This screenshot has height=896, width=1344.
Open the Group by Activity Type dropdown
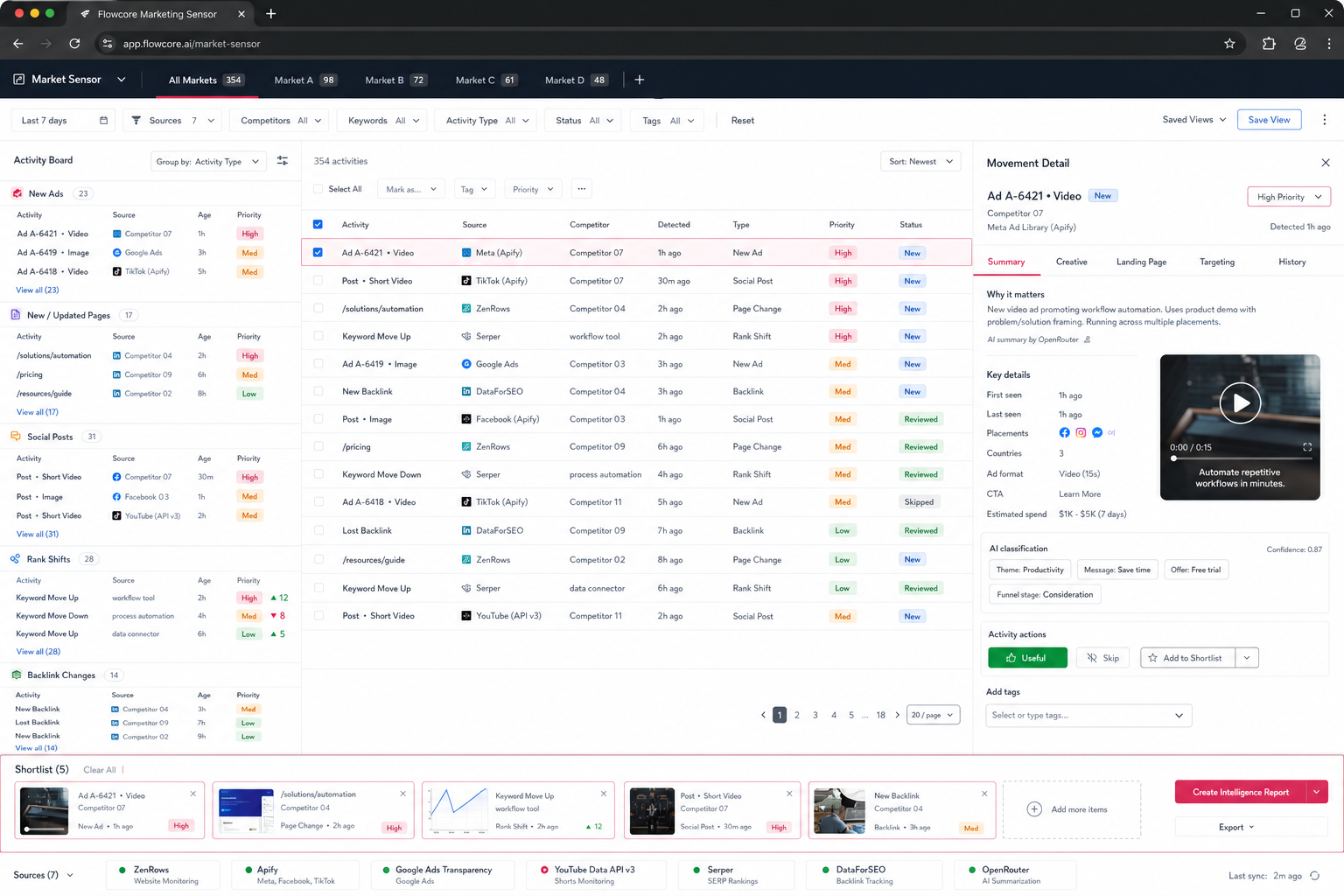pos(208,162)
